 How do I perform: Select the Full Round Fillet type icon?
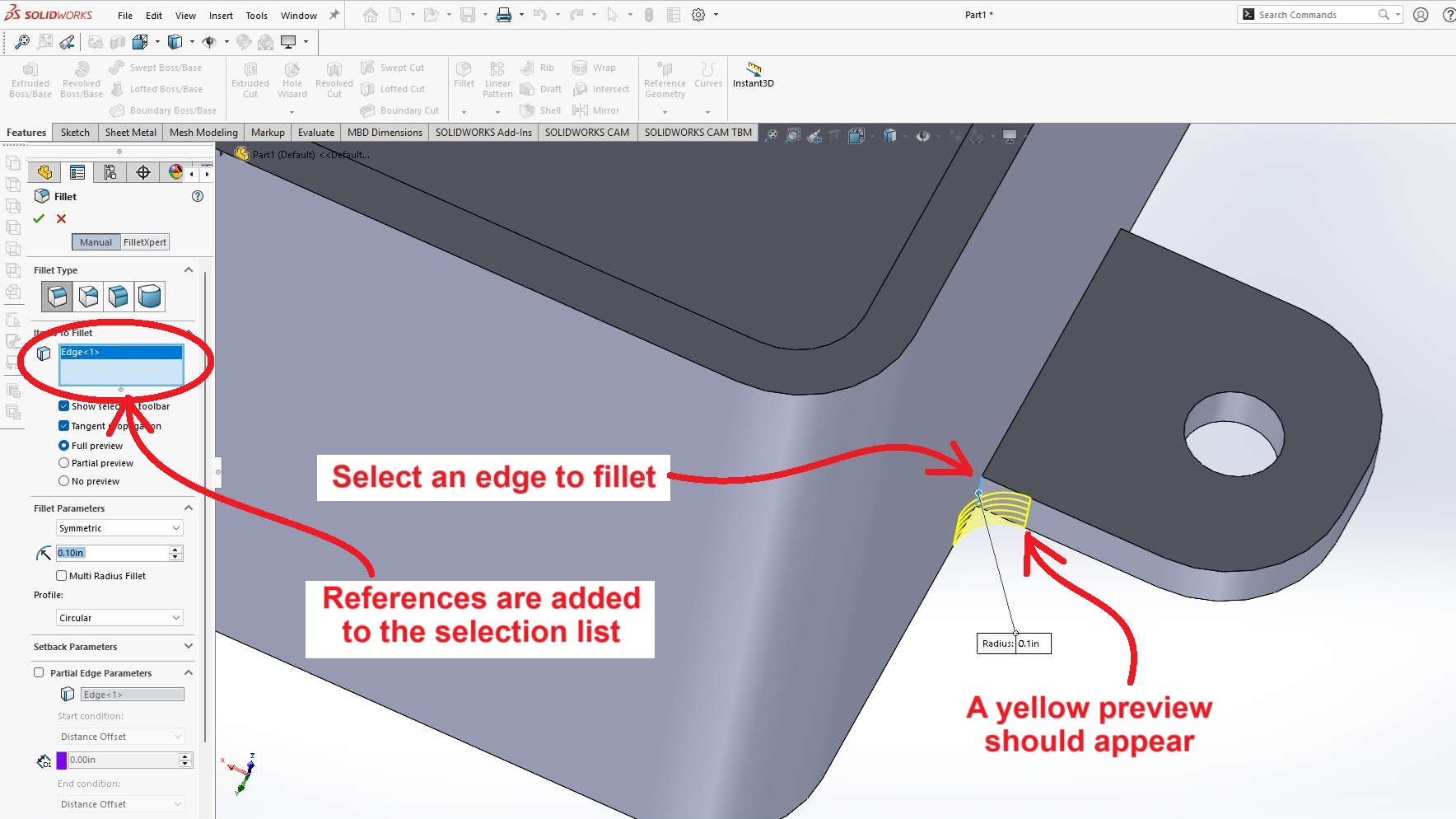click(x=149, y=297)
